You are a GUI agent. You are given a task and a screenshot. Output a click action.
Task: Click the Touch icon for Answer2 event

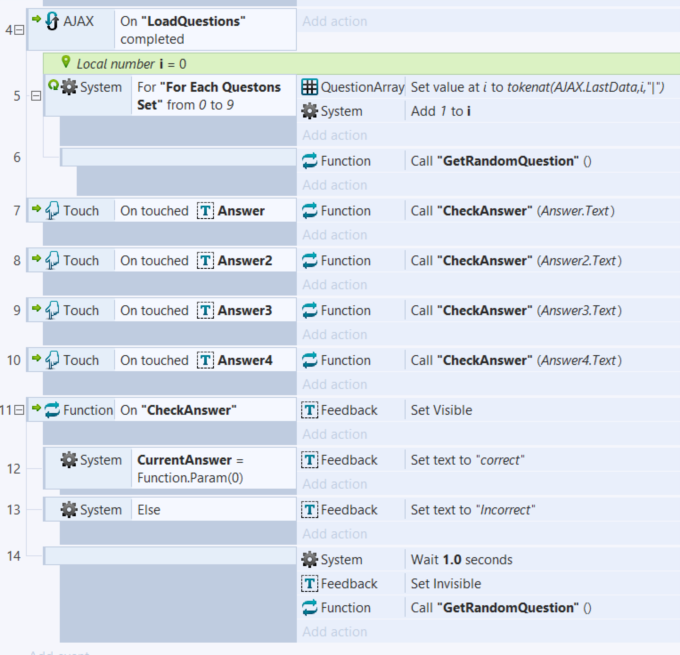point(53,260)
